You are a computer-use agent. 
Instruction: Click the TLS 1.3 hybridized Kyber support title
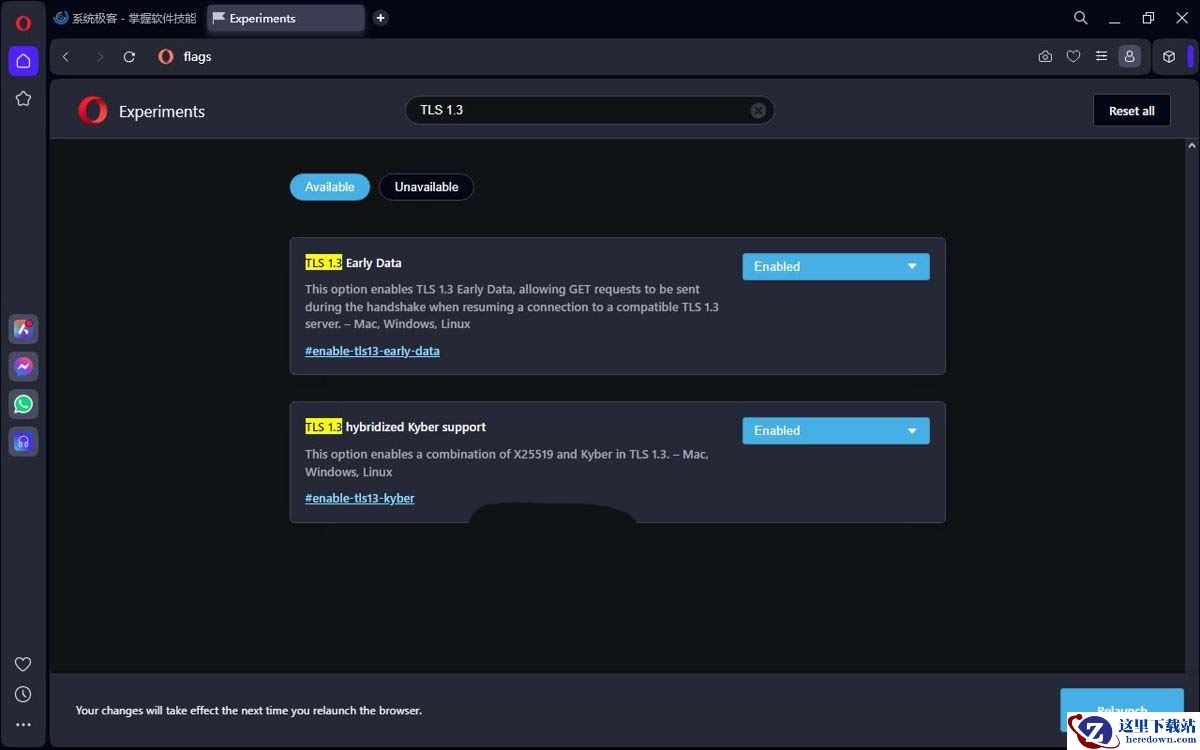[x=395, y=427]
